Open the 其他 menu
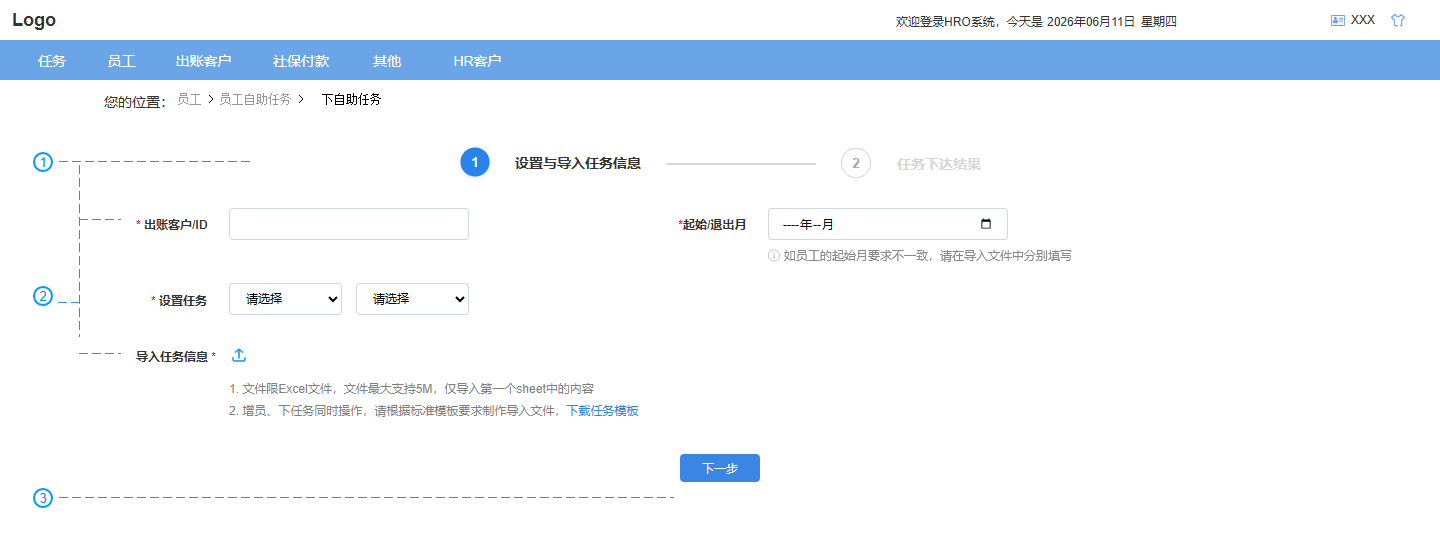 click(387, 61)
